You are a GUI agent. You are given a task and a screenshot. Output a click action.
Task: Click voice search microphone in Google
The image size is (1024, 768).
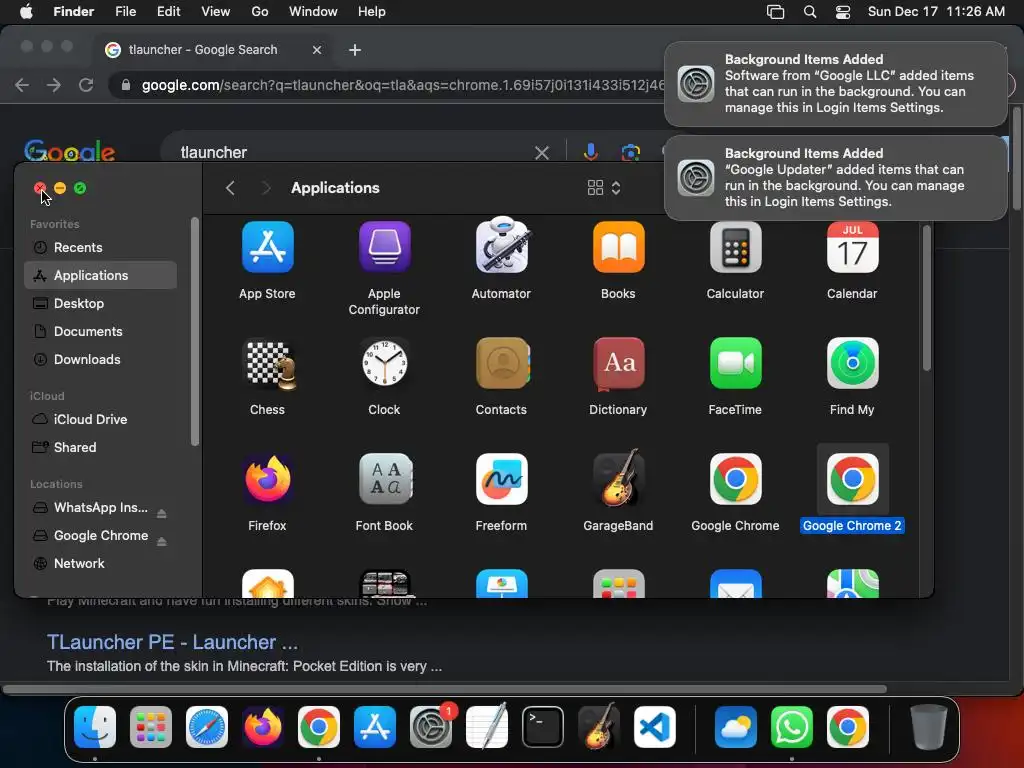point(590,152)
